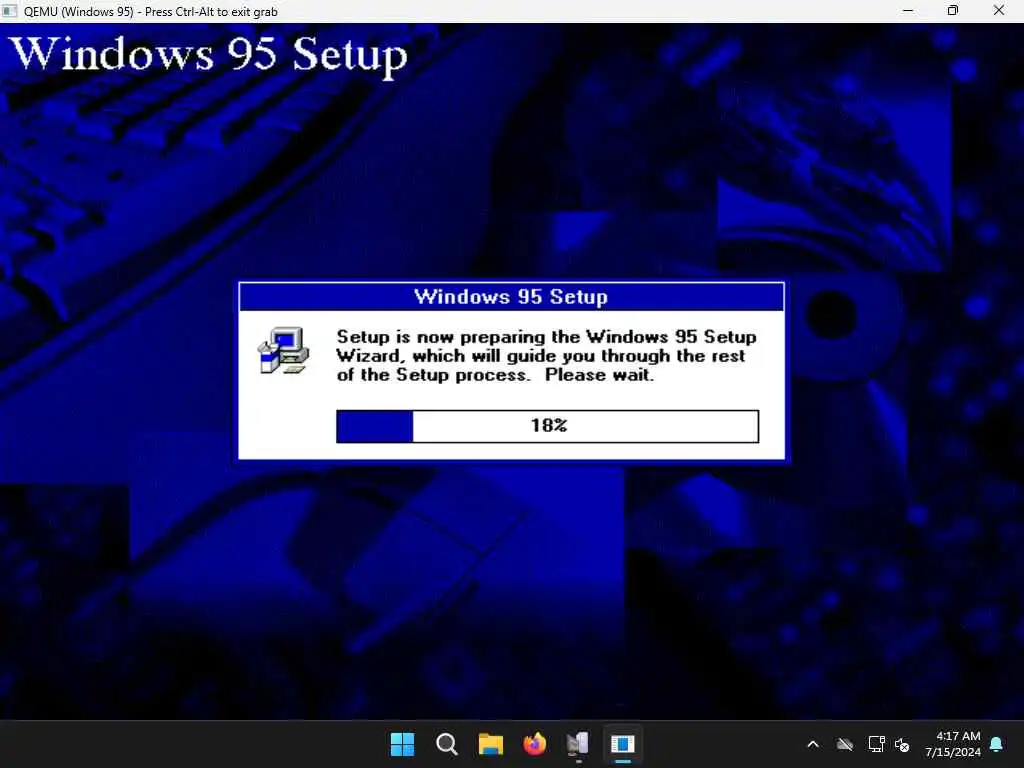This screenshot has height=768, width=1024.
Task: Click the OneDrive cloud tray icon
Action: tap(845, 744)
